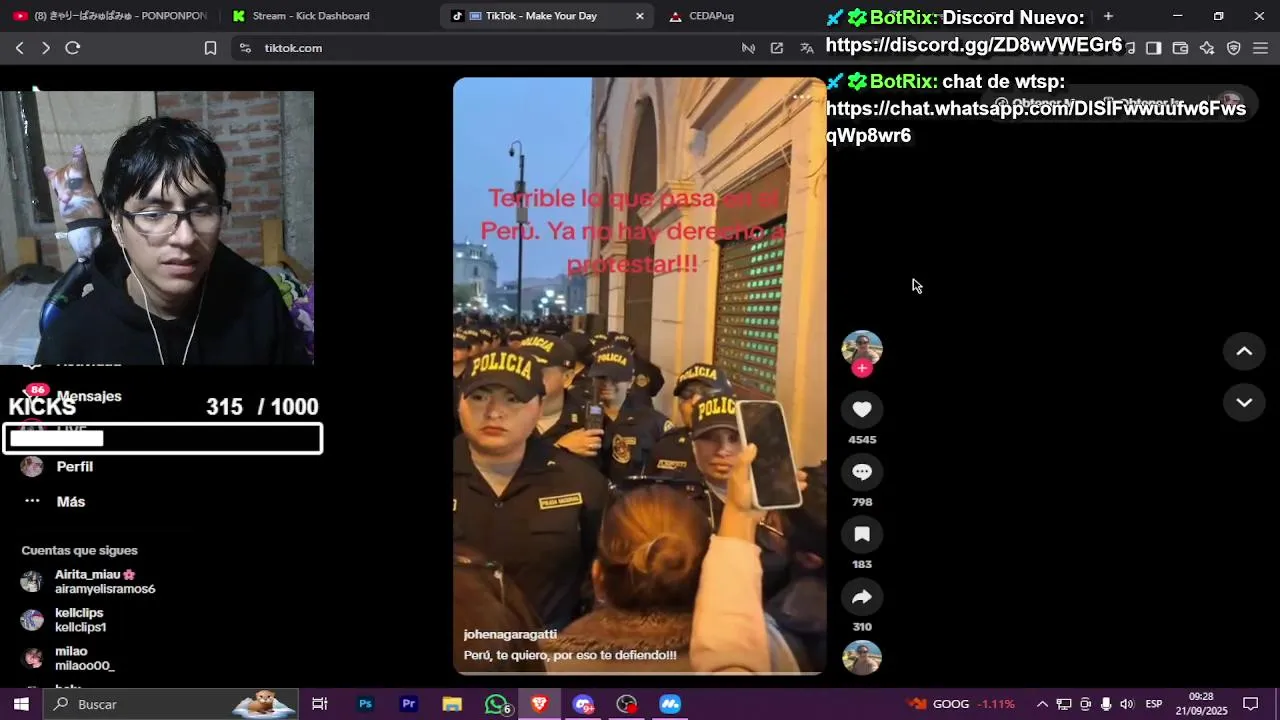Toggle the microphone tray icon
Screen dimensions: 1280x720
(x=1106, y=704)
